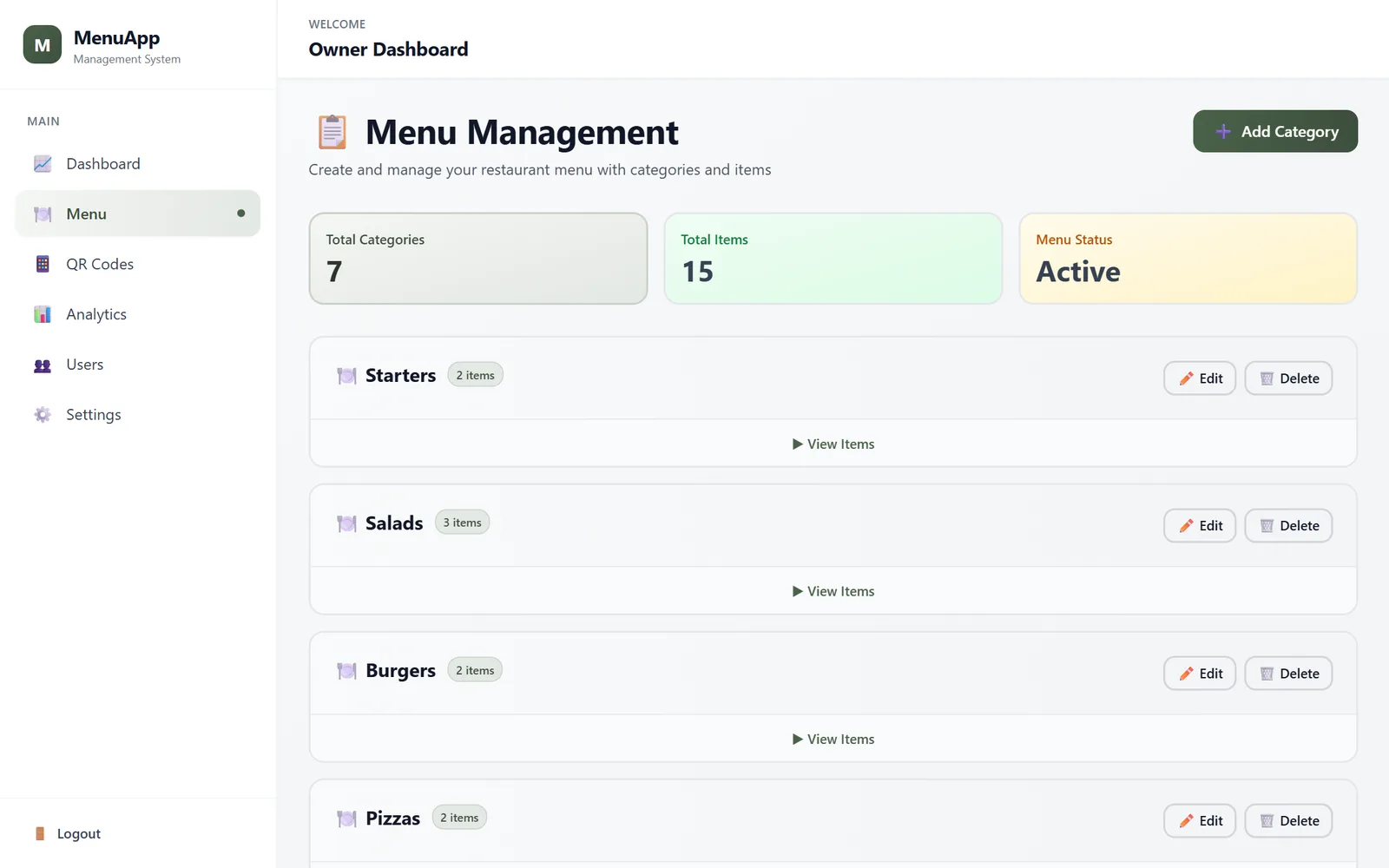Click the Salads category plate icon

[346, 523]
